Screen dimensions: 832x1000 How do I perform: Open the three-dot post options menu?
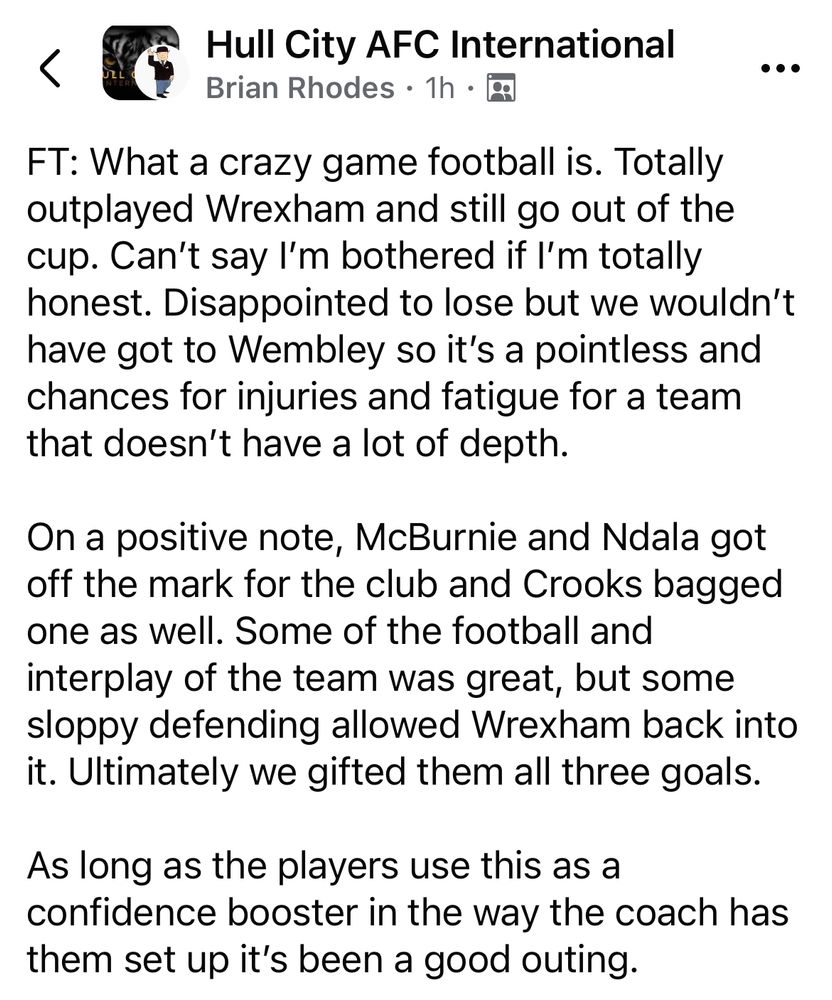pyautogui.click(x=780, y=68)
